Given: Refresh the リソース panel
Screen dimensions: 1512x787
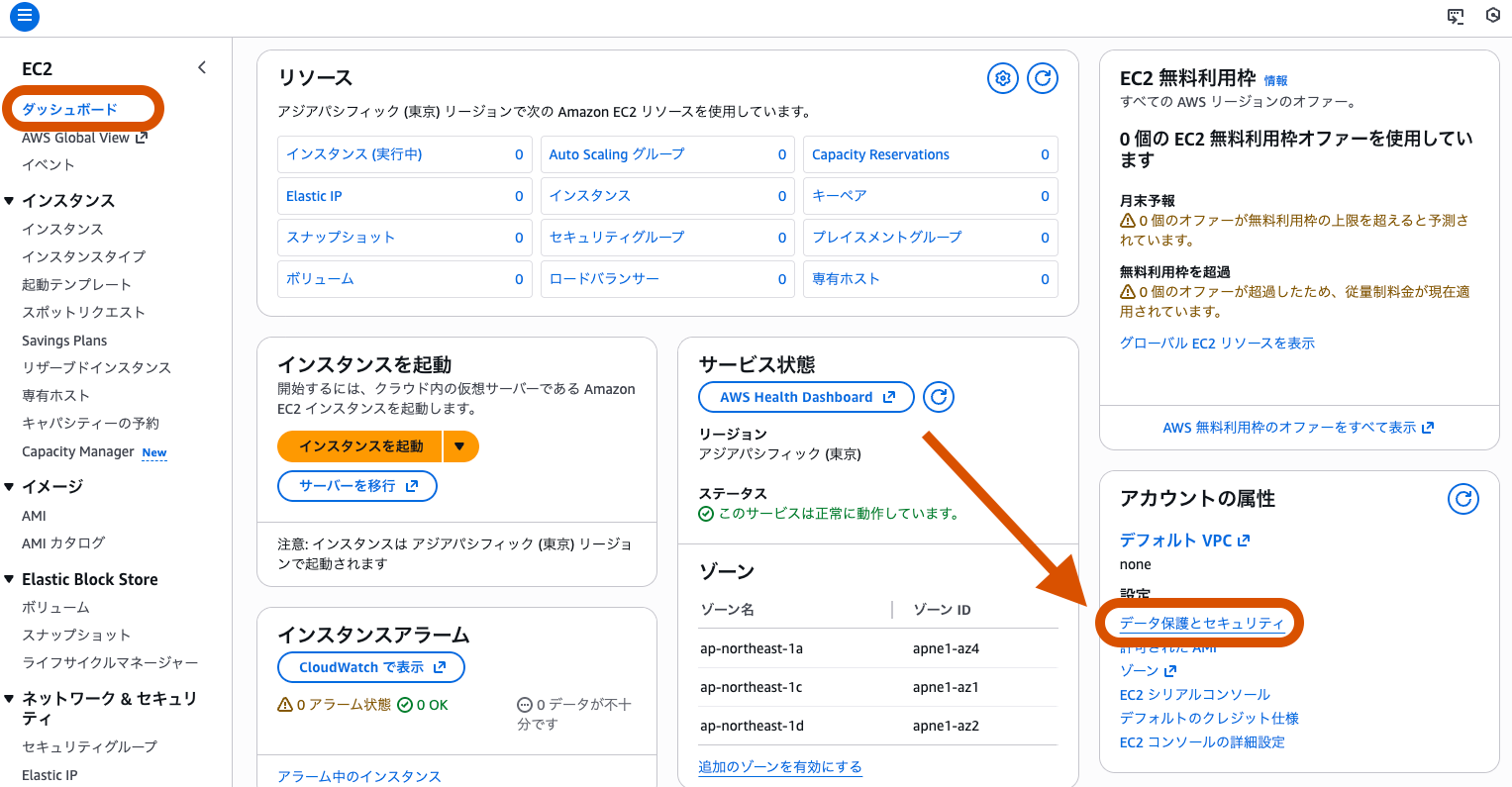Looking at the screenshot, I should pos(1043,78).
